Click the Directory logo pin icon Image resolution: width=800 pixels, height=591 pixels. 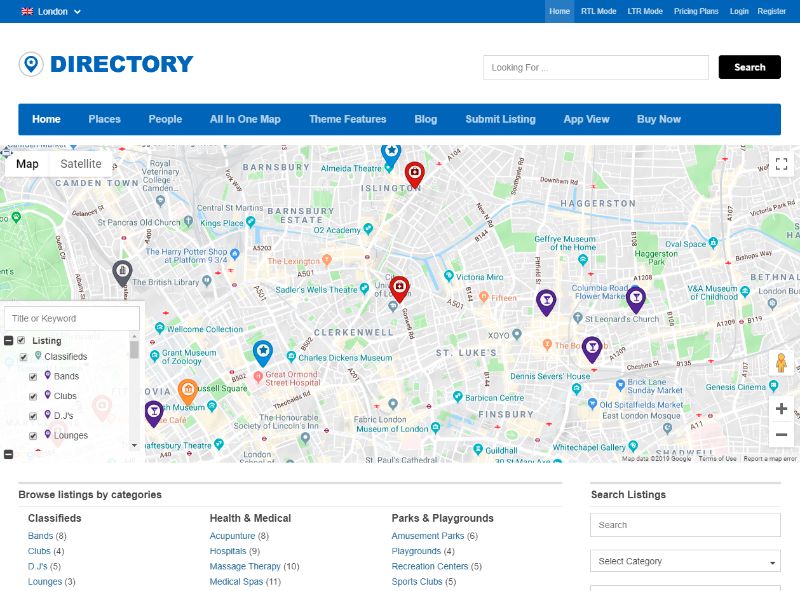point(31,64)
